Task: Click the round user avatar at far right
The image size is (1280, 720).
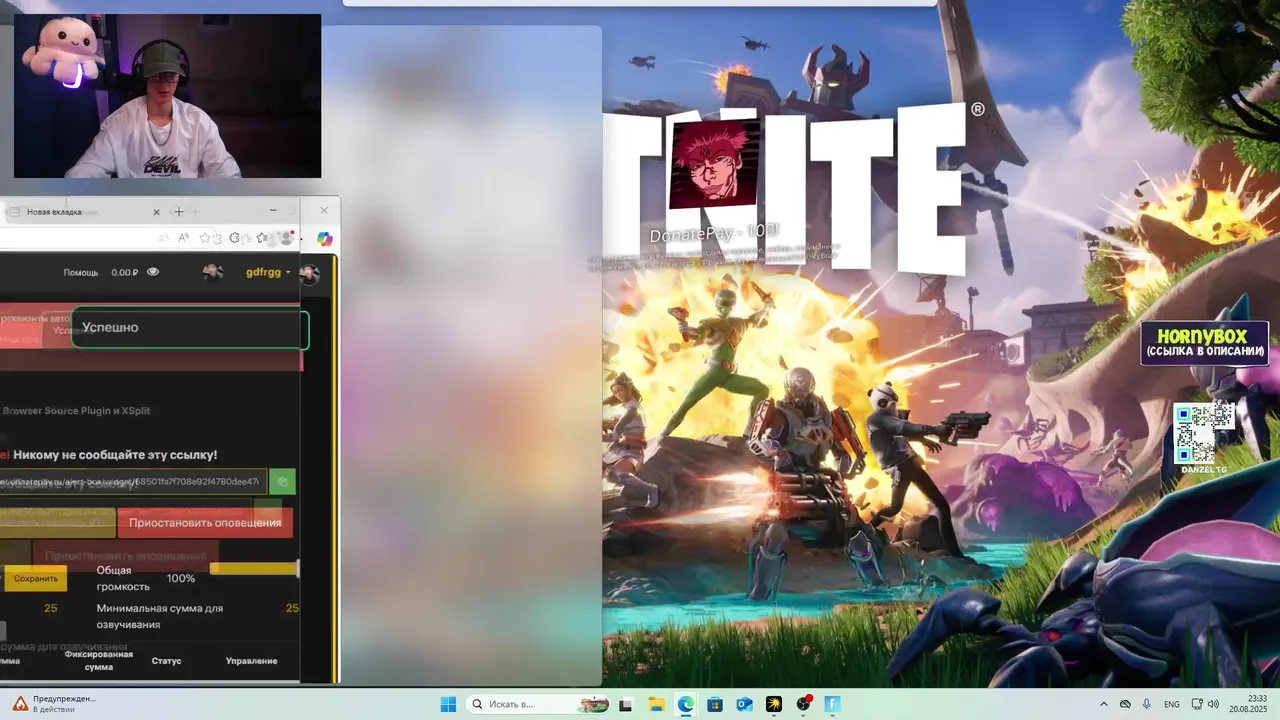Action: pyautogui.click(x=310, y=273)
